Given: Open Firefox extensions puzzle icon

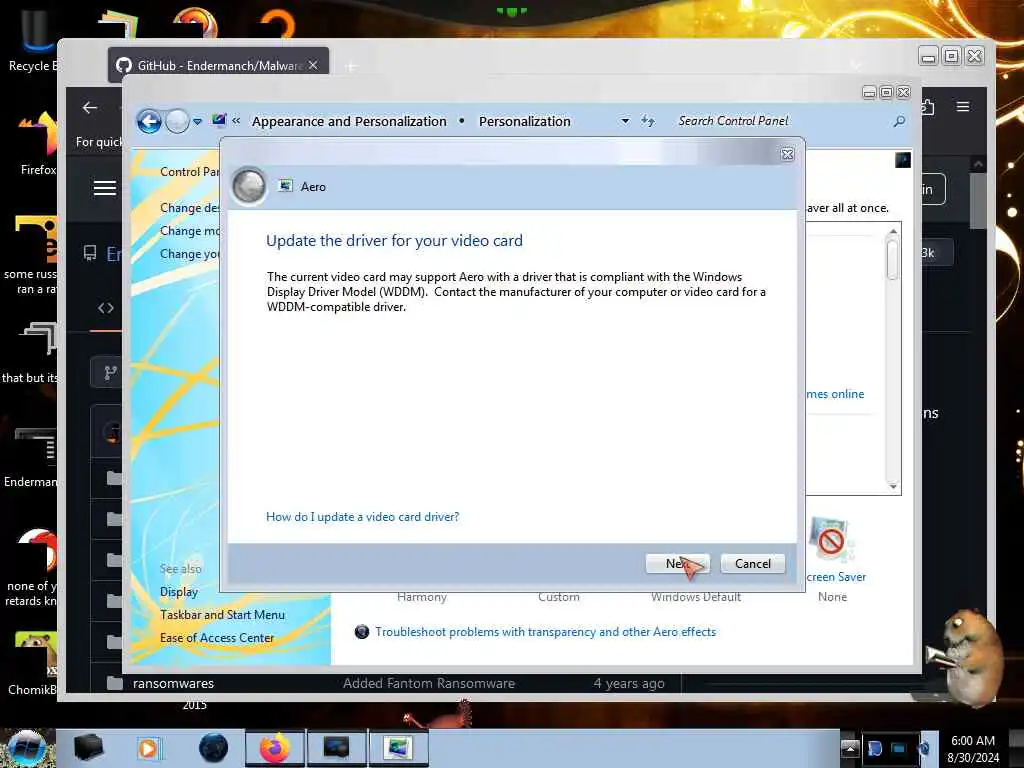Looking at the screenshot, I should [928, 106].
